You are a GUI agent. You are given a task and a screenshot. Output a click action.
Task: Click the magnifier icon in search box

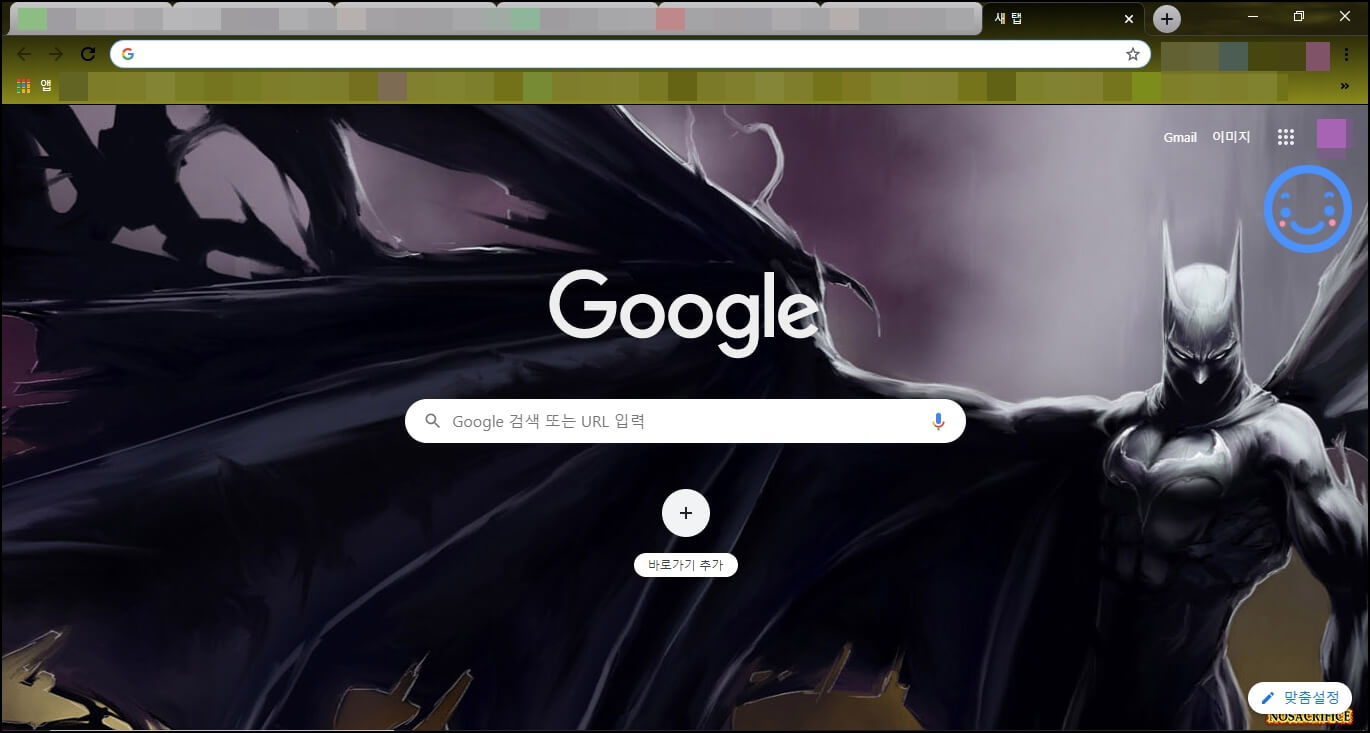coord(433,421)
